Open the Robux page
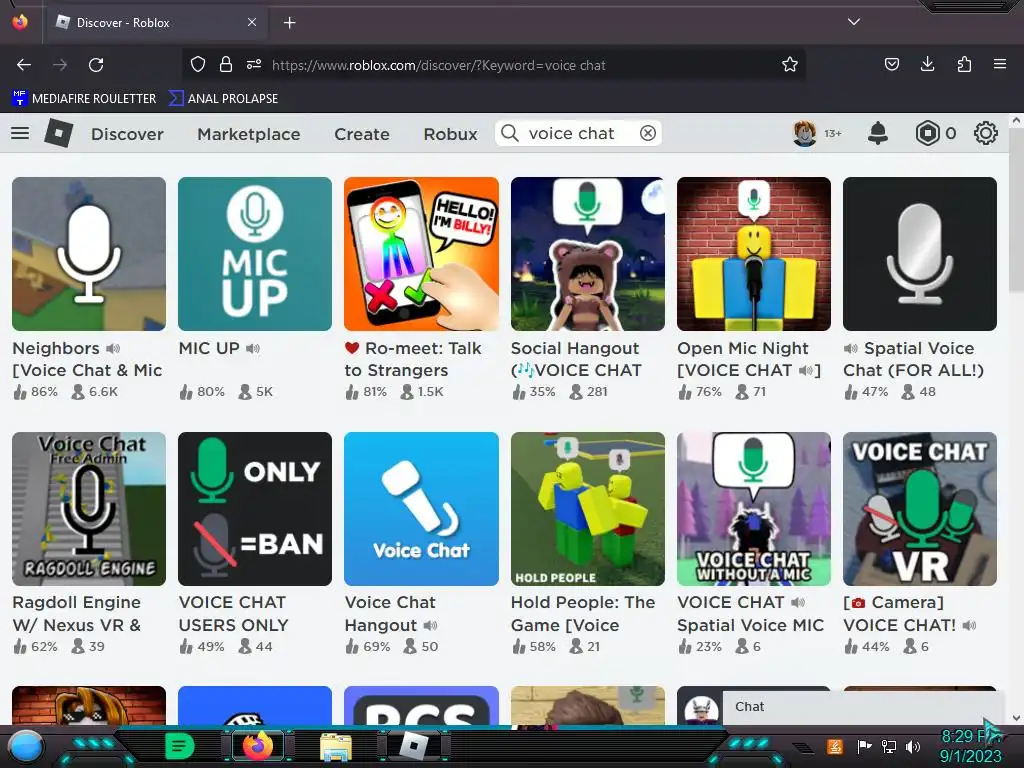The width and height of the screenshot is (1024, 768). (451, 134)
